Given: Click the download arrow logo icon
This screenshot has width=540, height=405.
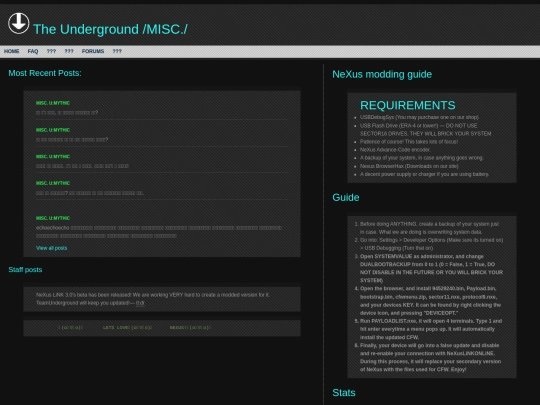Looking at the screenshot, I should (x=18, y=23).
